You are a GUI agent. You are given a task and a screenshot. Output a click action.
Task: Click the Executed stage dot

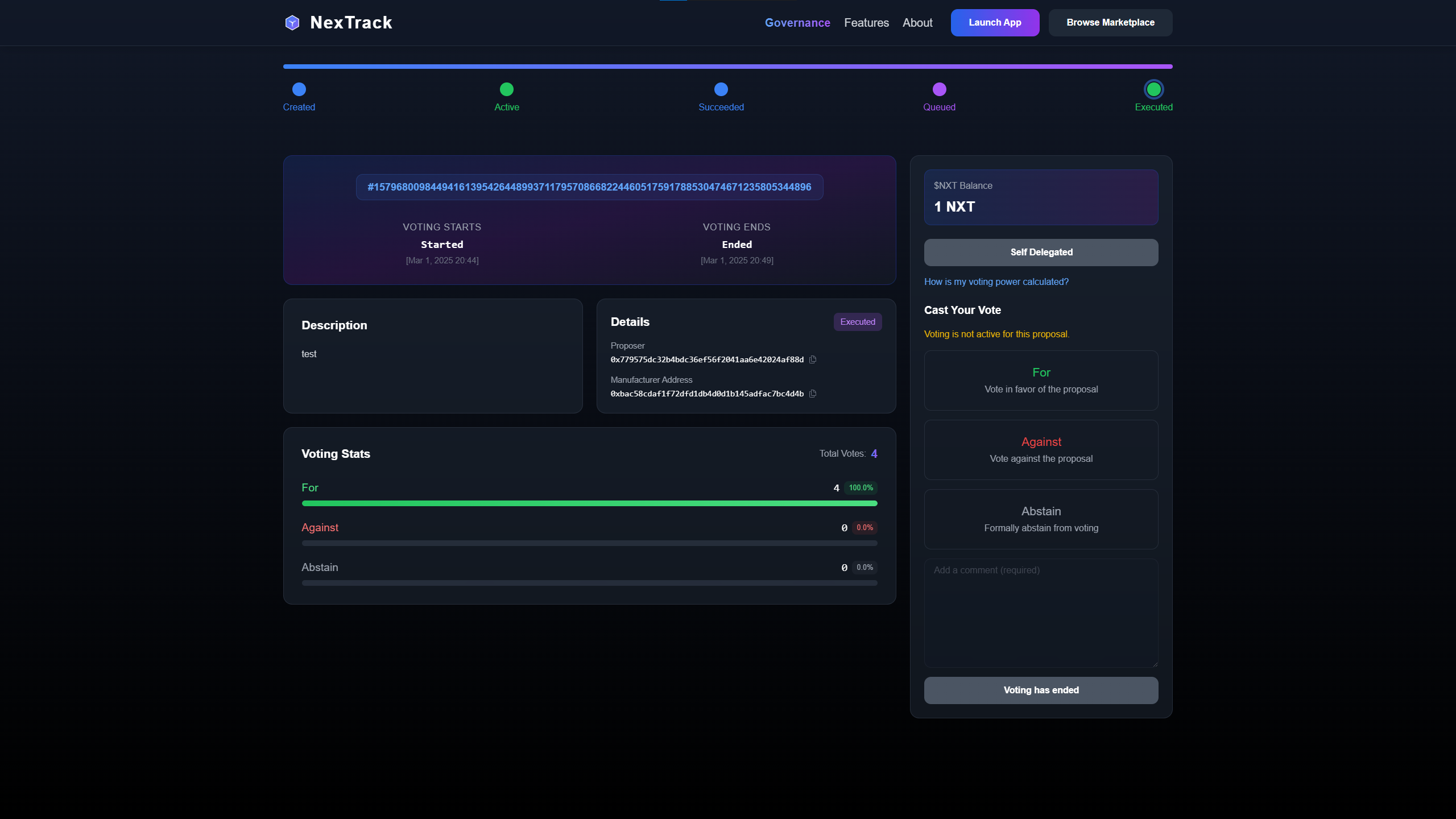pyautogui.click(x=1153, y=89)
